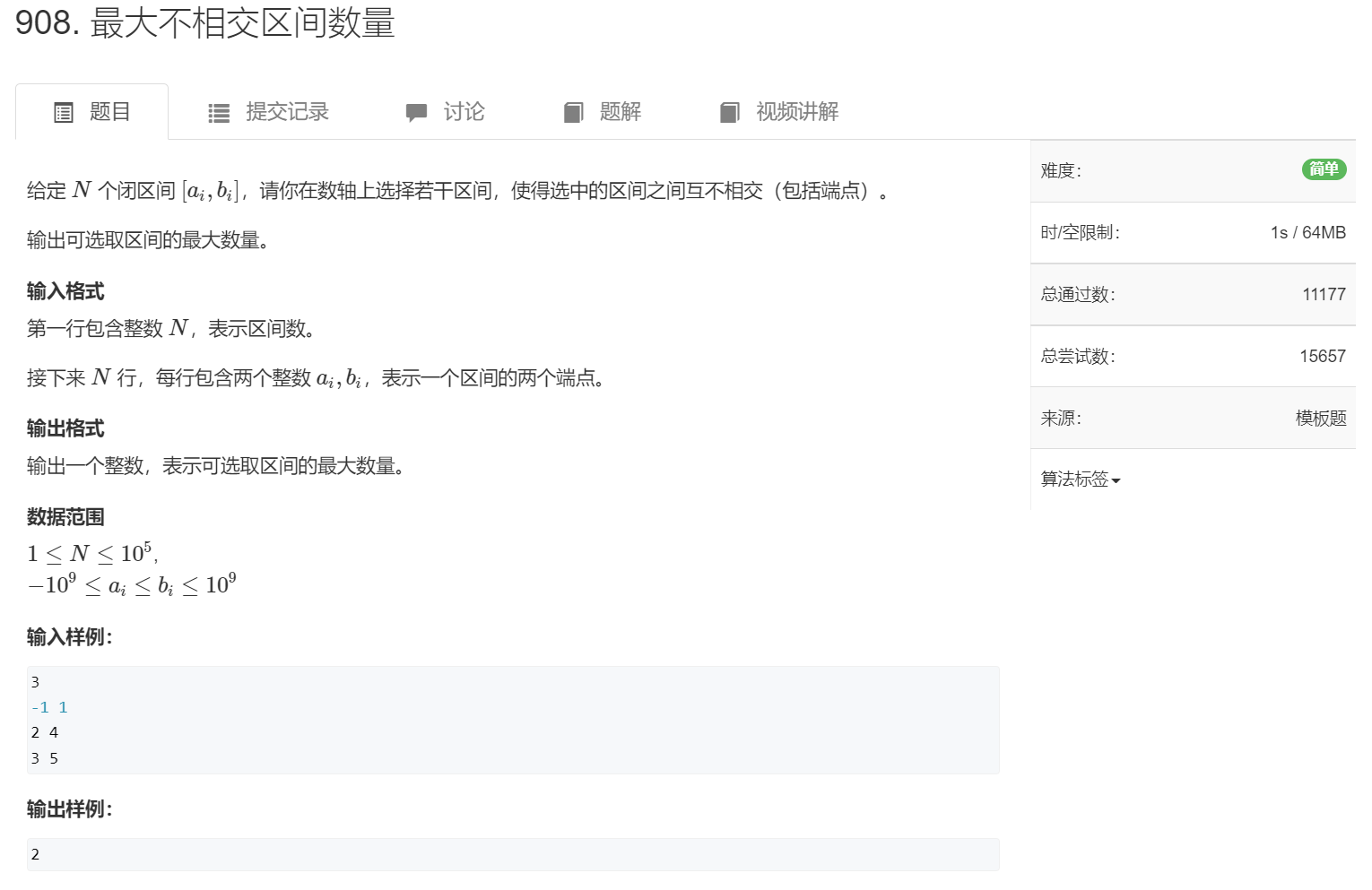Click the total attempts count 15657
This screenshot has width=1372, height=890.
[x=1323, y=356]
